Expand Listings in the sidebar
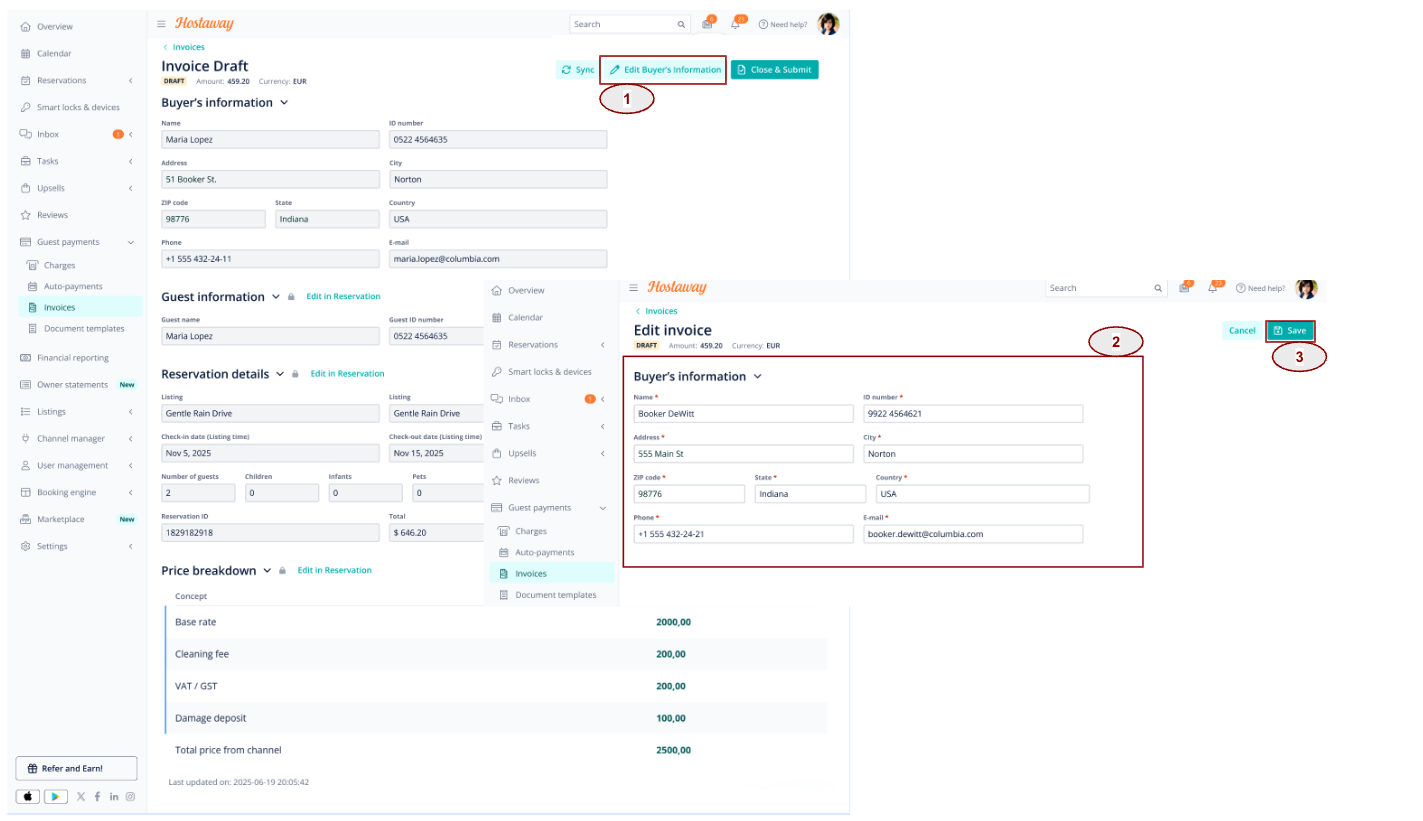This screenshot has height=821, width=1423. point(130,411)
